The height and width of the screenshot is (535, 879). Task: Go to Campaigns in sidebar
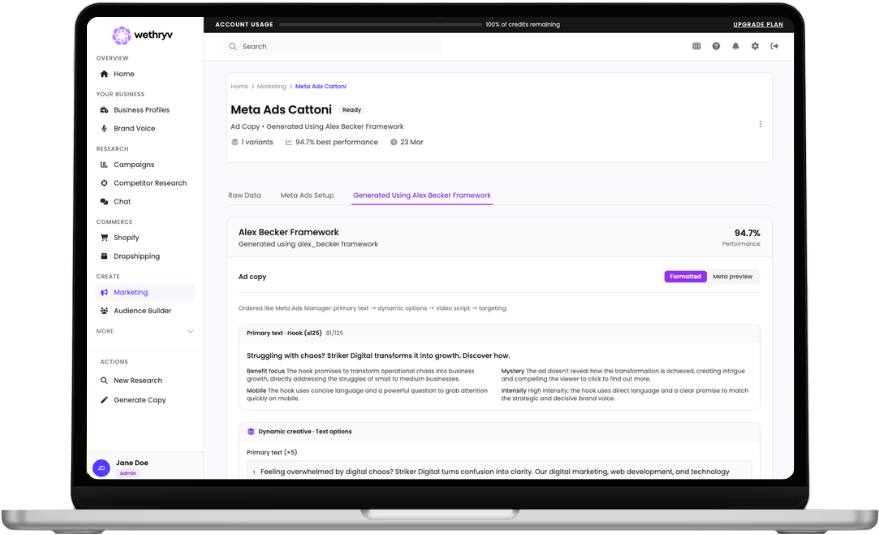pos(127,164)
